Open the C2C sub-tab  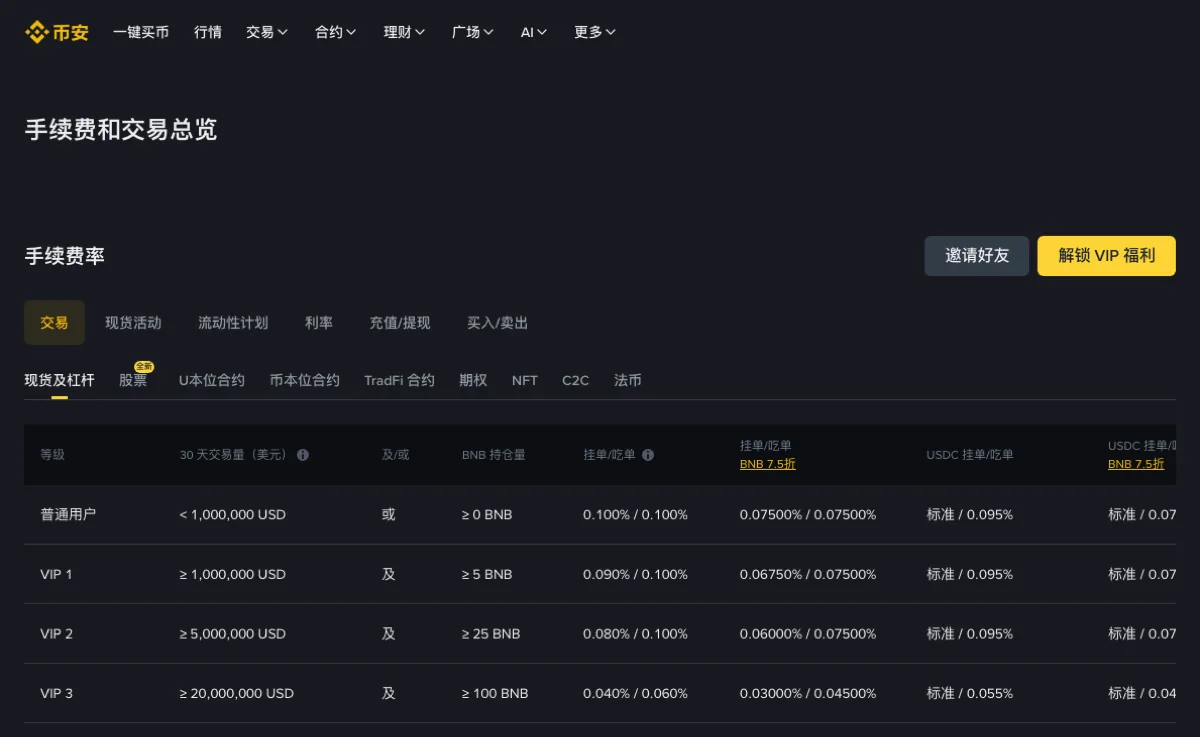[576, 380]
